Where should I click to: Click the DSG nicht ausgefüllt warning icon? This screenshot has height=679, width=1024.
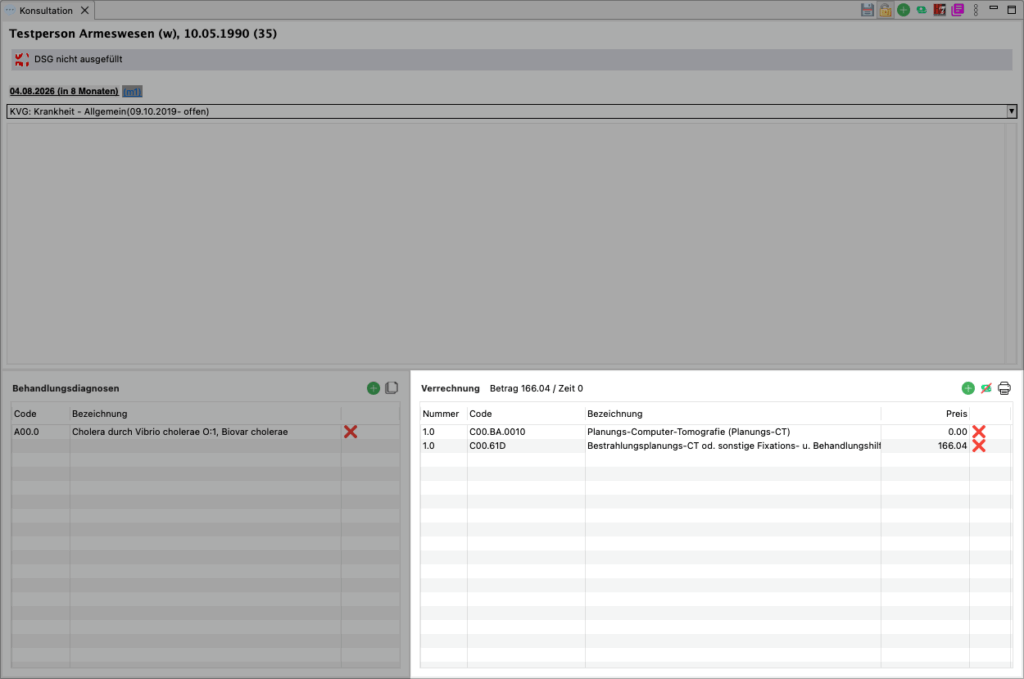(22, 60)
